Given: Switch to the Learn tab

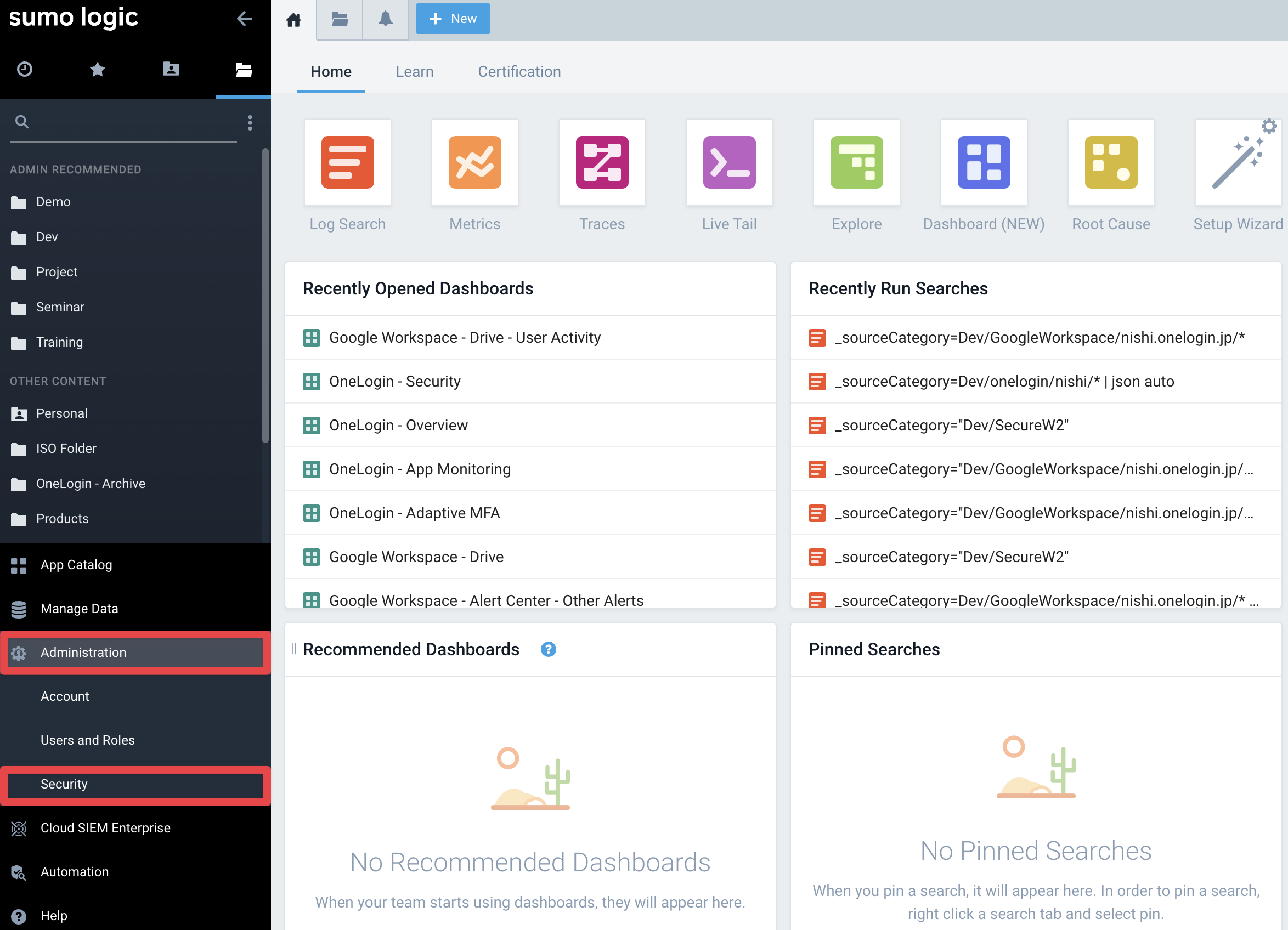Looking at the screenshot, I should coord(415,71).
